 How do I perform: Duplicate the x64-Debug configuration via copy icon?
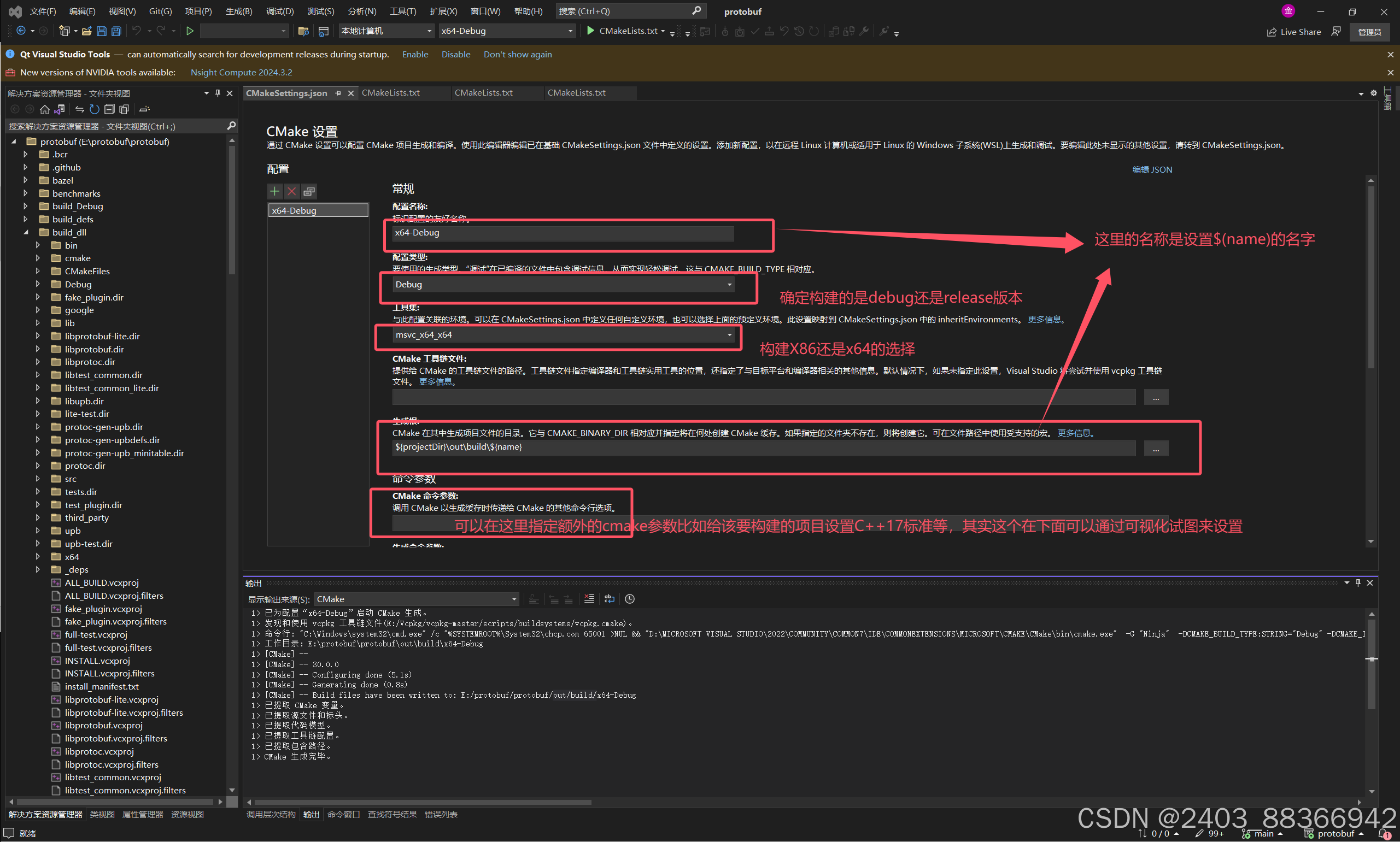[x=309, y=191]
